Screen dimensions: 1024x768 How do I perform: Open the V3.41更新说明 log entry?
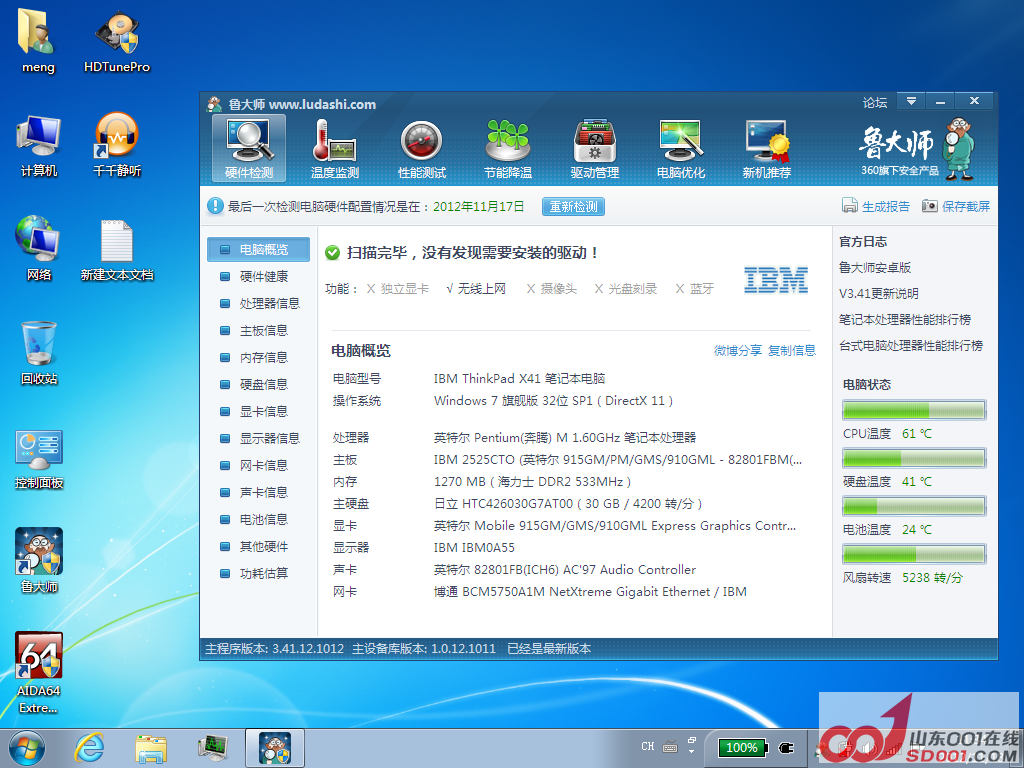878,294
